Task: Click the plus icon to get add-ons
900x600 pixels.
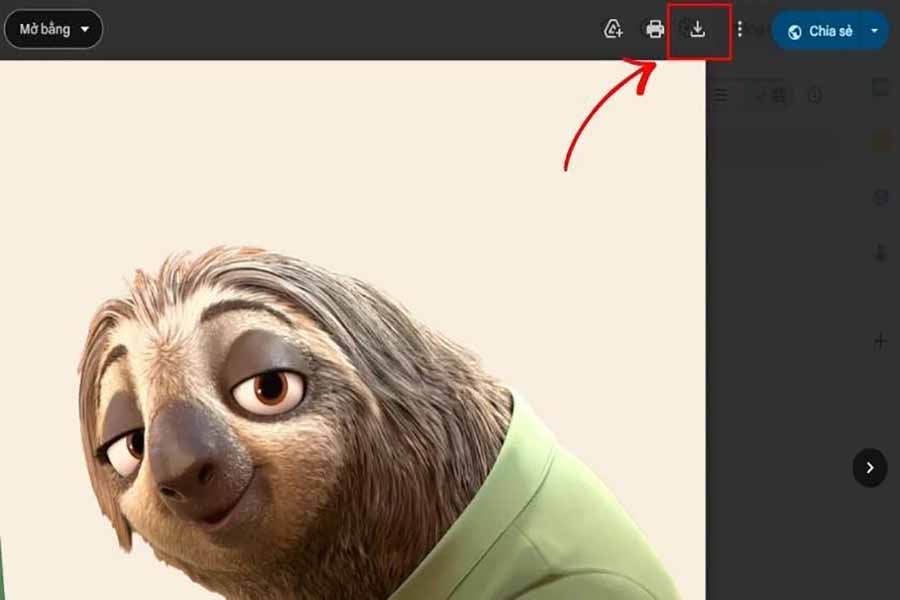Action: point(880,342)
